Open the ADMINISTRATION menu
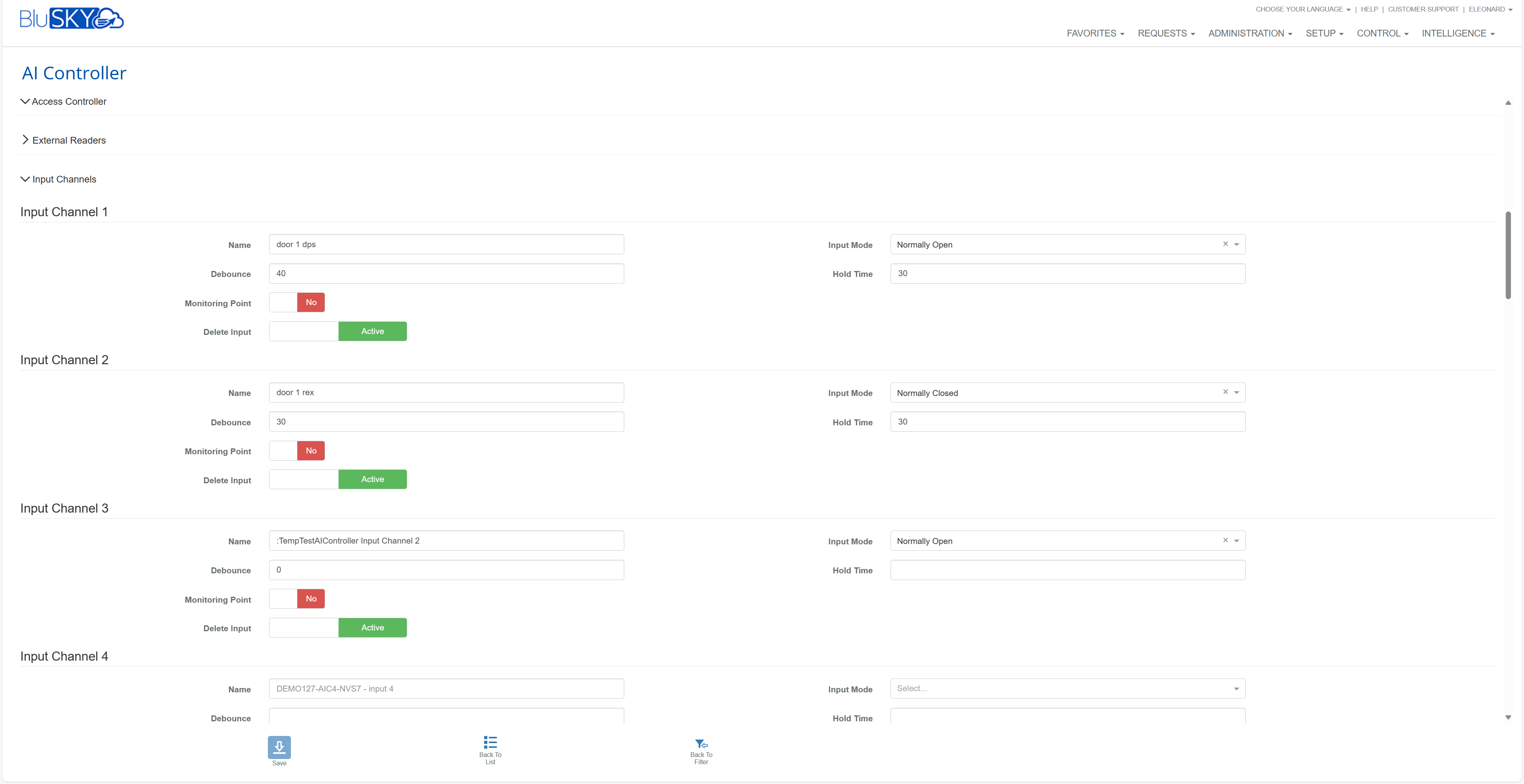Viewport: 1524px width, 784px height. (x=1249, y=33)
